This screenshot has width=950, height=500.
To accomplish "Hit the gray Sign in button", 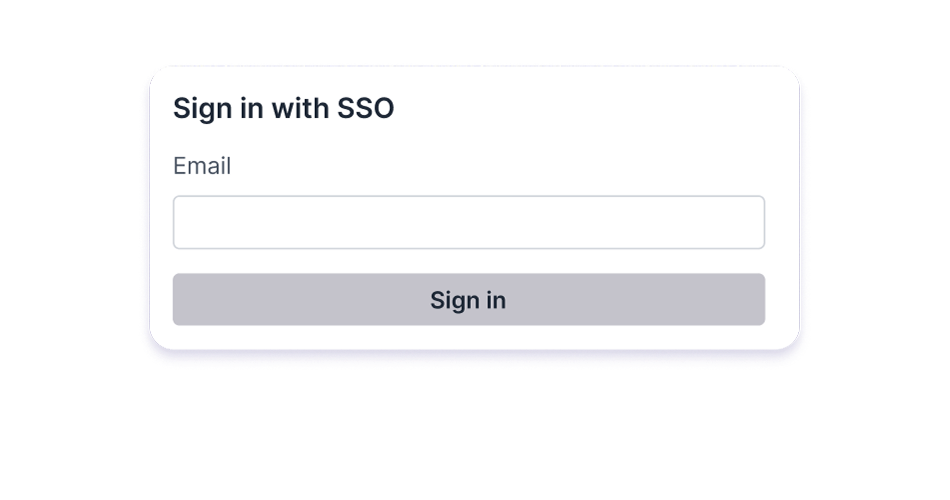I will [x=468, y=300].
